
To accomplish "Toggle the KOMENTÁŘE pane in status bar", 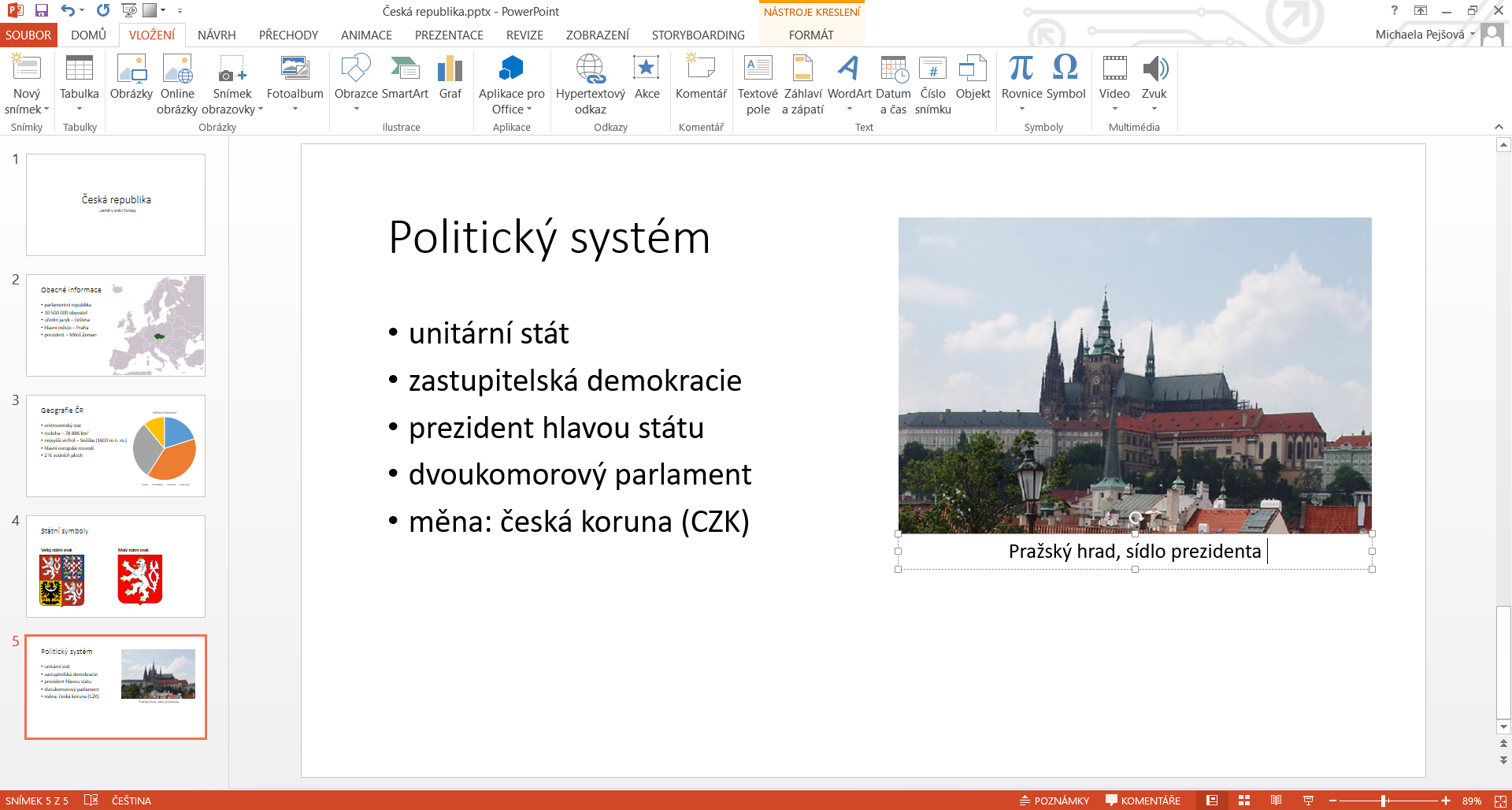I will point(1143,801).
